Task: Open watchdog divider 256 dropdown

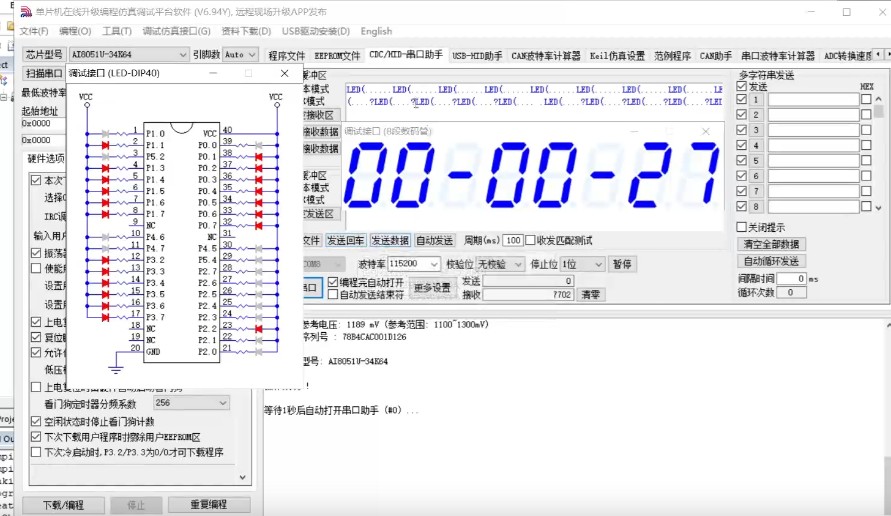Action: (x=191, y=403)
